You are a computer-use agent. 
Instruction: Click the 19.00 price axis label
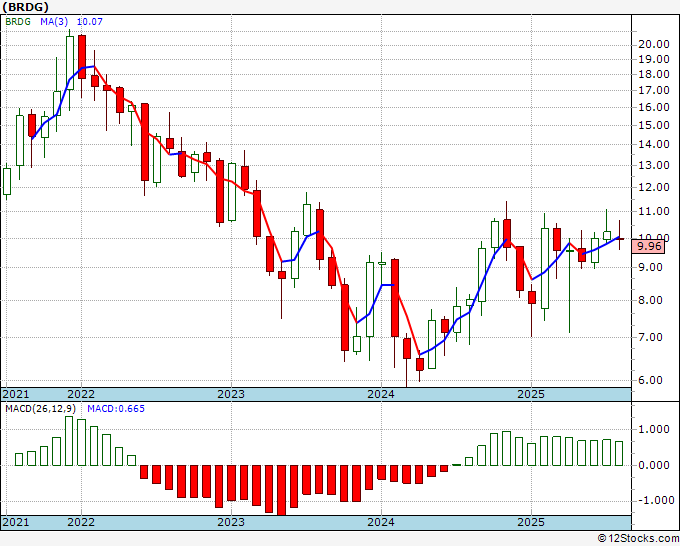654,59
